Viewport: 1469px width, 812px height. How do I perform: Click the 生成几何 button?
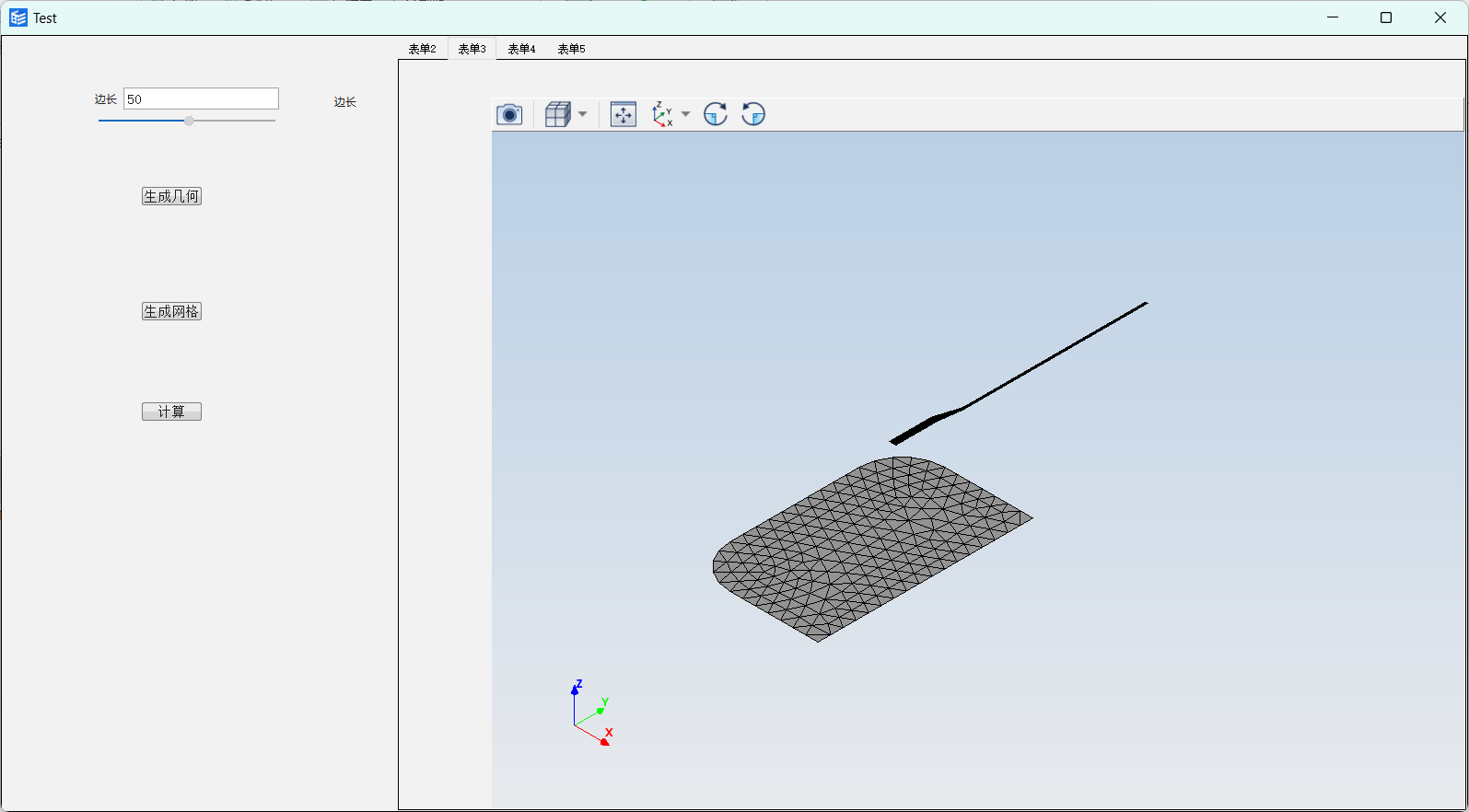(171, 196)
